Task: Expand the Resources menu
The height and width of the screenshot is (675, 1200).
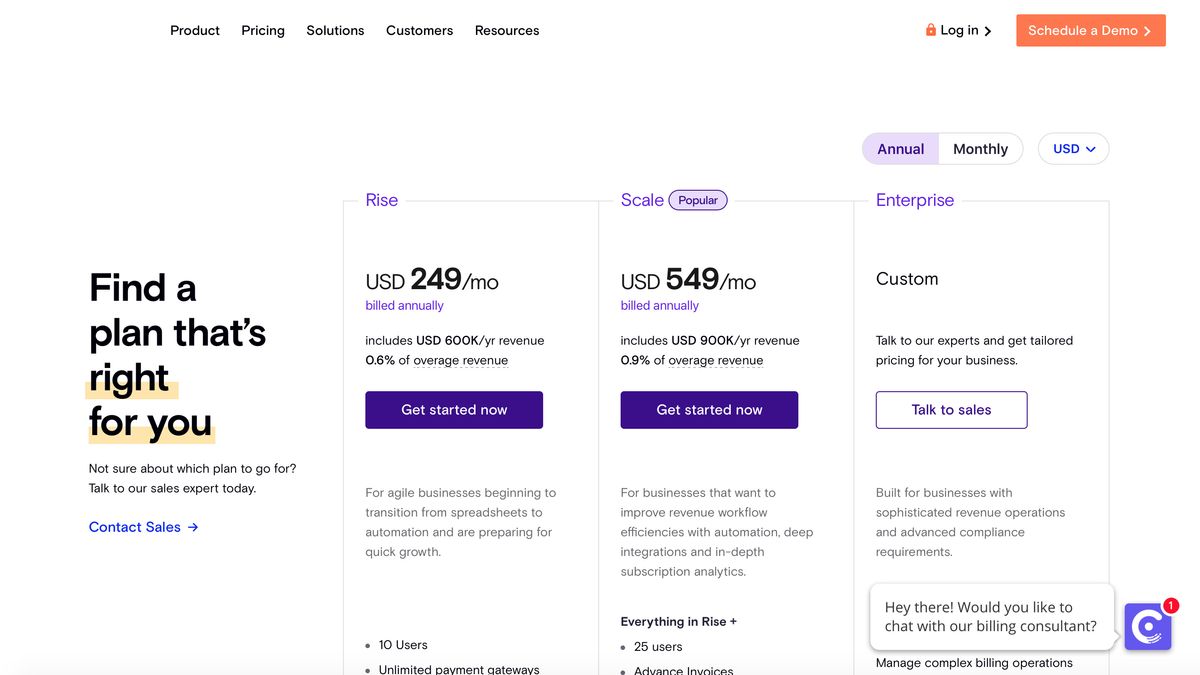Action: [x=507, y=30]
